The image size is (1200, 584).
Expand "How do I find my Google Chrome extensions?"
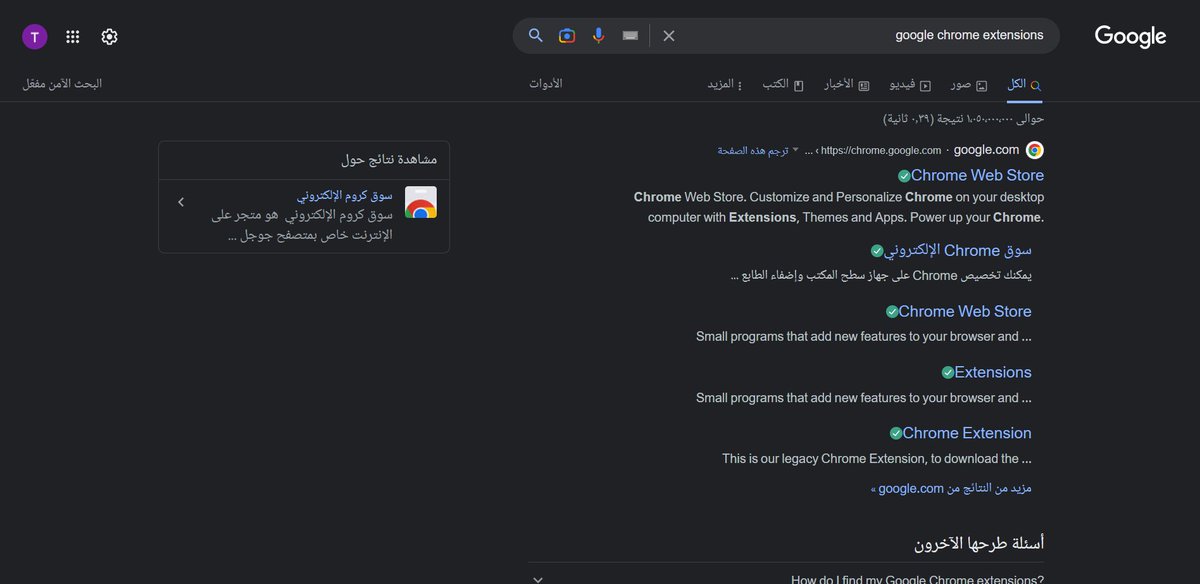point(787,578)
